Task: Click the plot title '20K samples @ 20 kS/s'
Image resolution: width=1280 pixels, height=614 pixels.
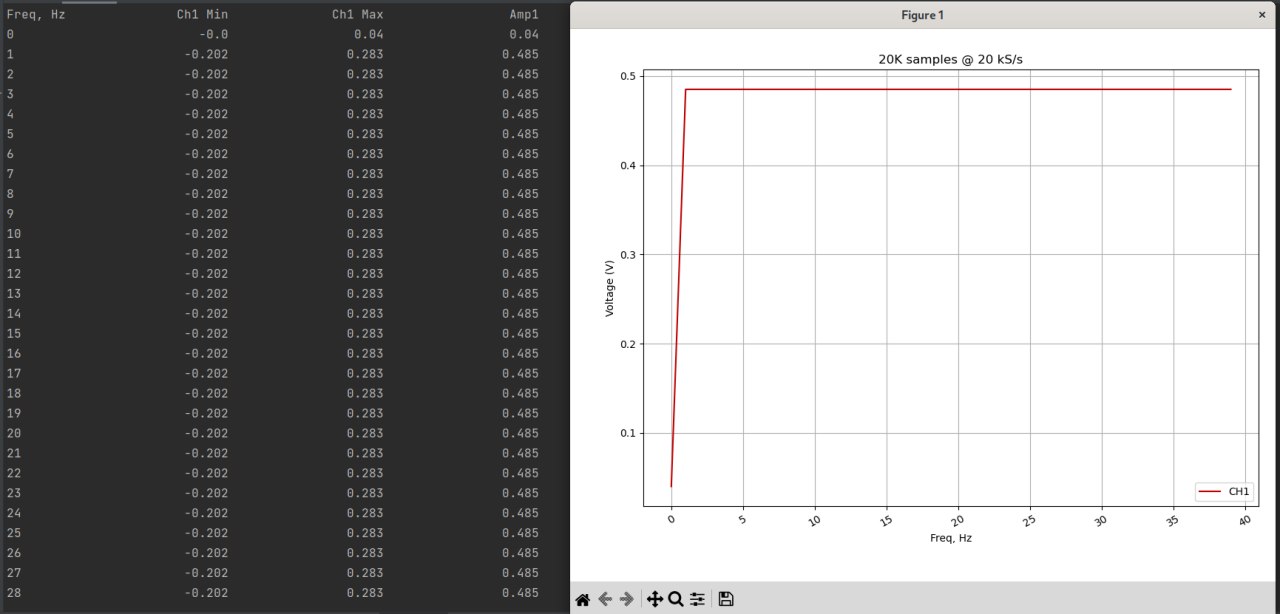Action: point(950,60)
